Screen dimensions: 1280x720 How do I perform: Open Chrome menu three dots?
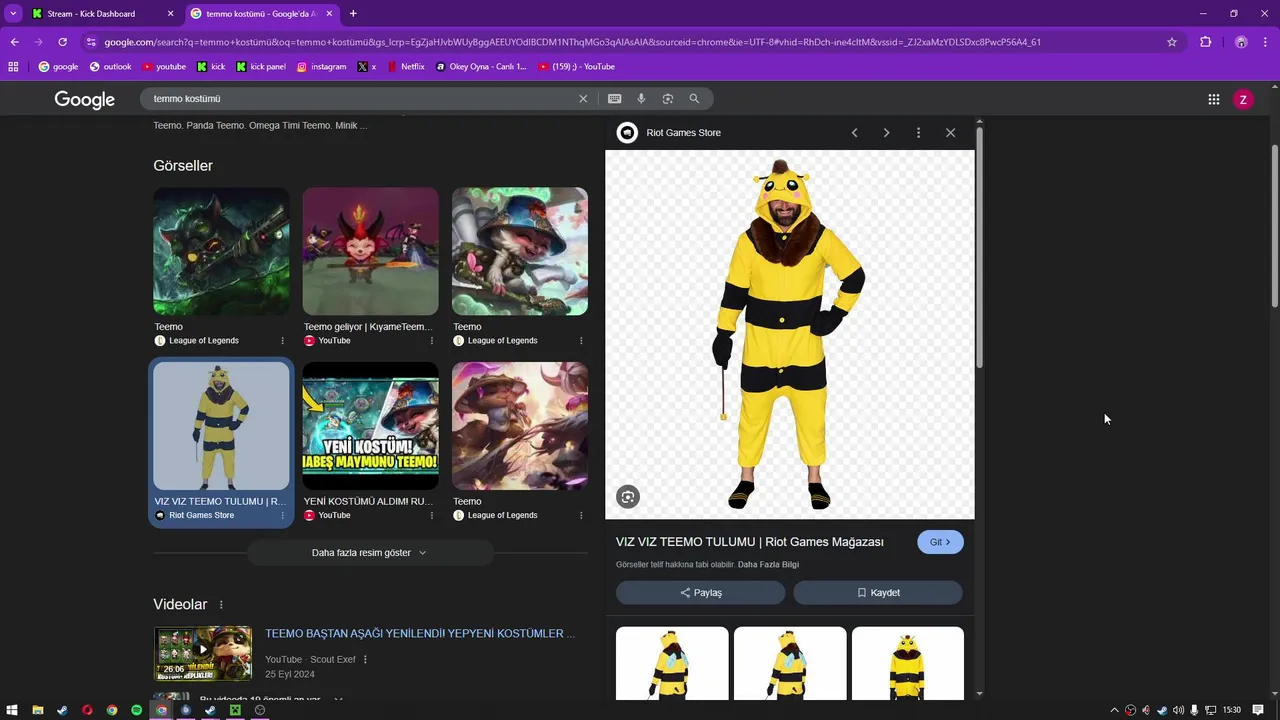1266,42
